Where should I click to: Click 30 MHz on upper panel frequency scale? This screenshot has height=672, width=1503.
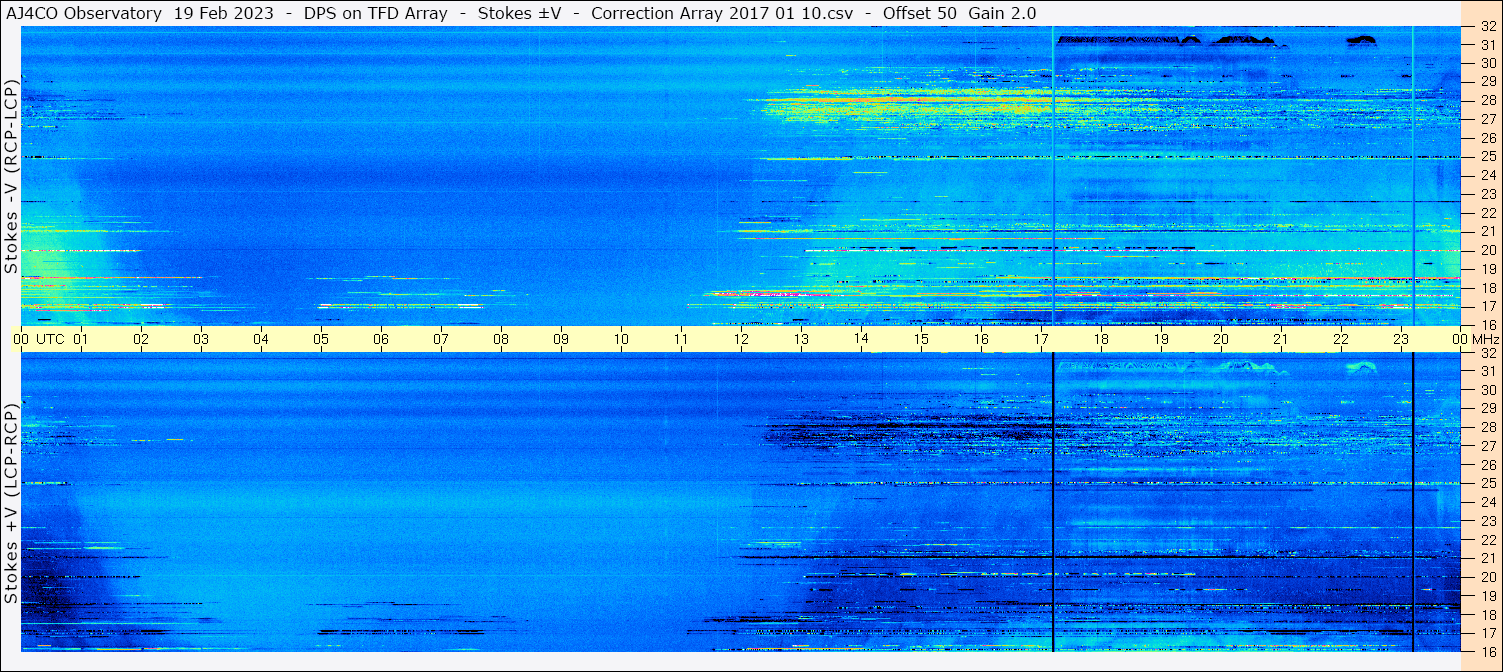(x=1488, y=62)
